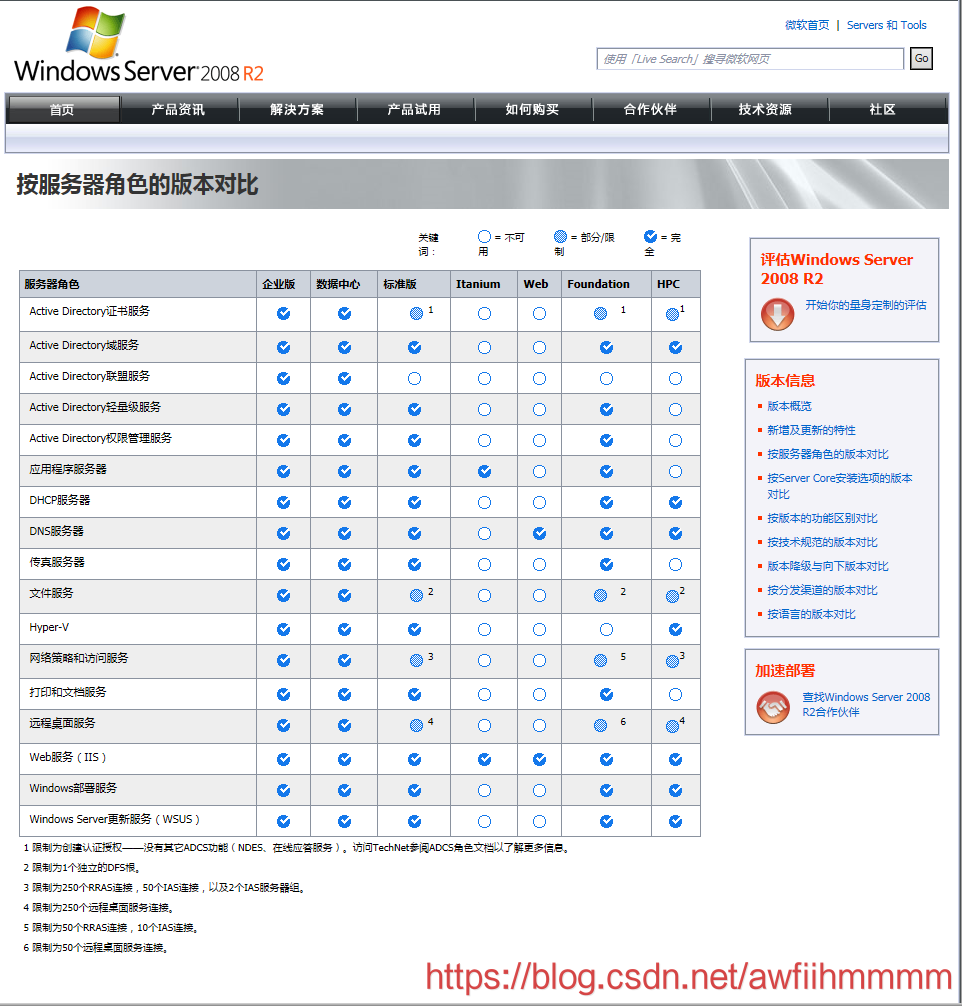Click the checkmark legend icon for 完全
Image resolution: width=962 pixels, height=1006 pixels.
click(650, 237)
